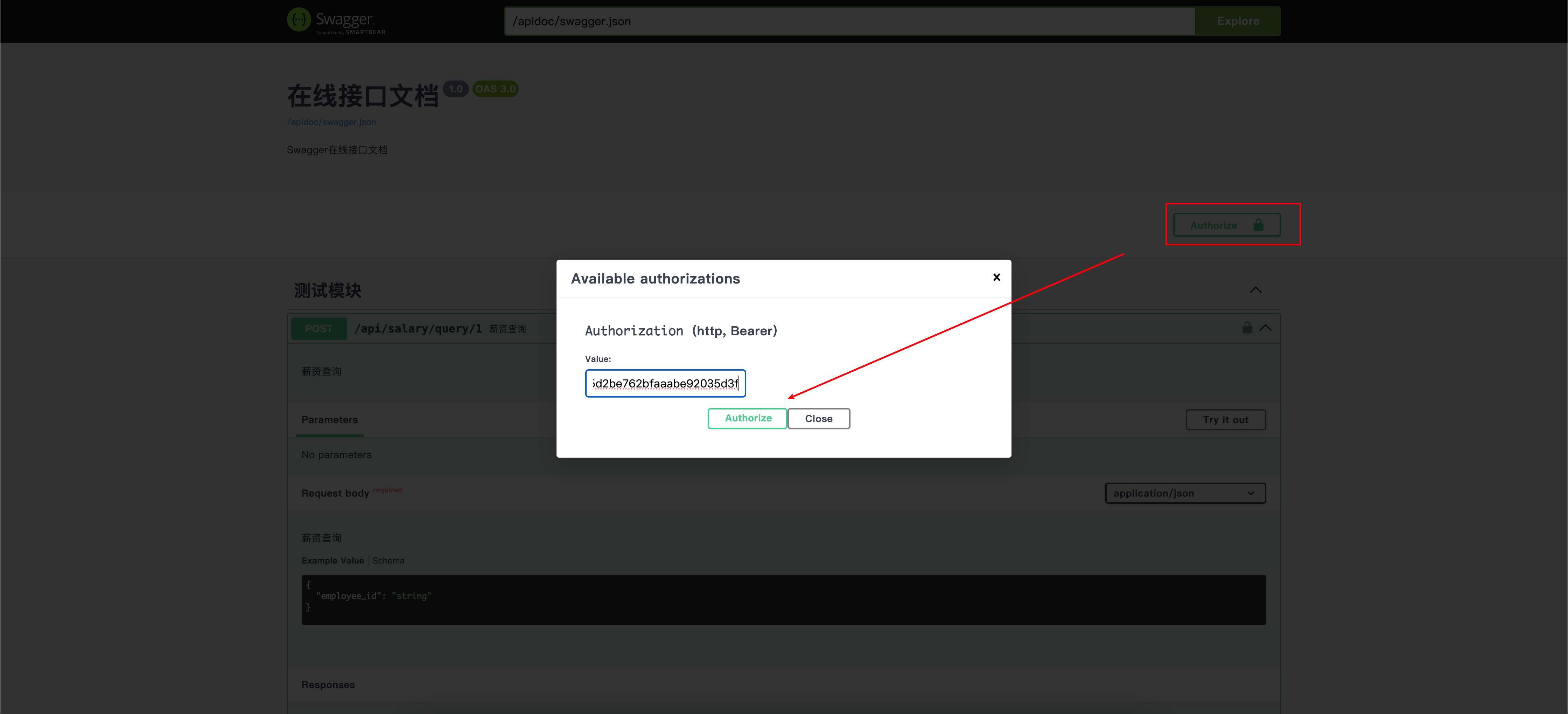Switch to the Schema tab
Image resolution: width=1568 pixels, height=714 pixels.
(388, 560)
